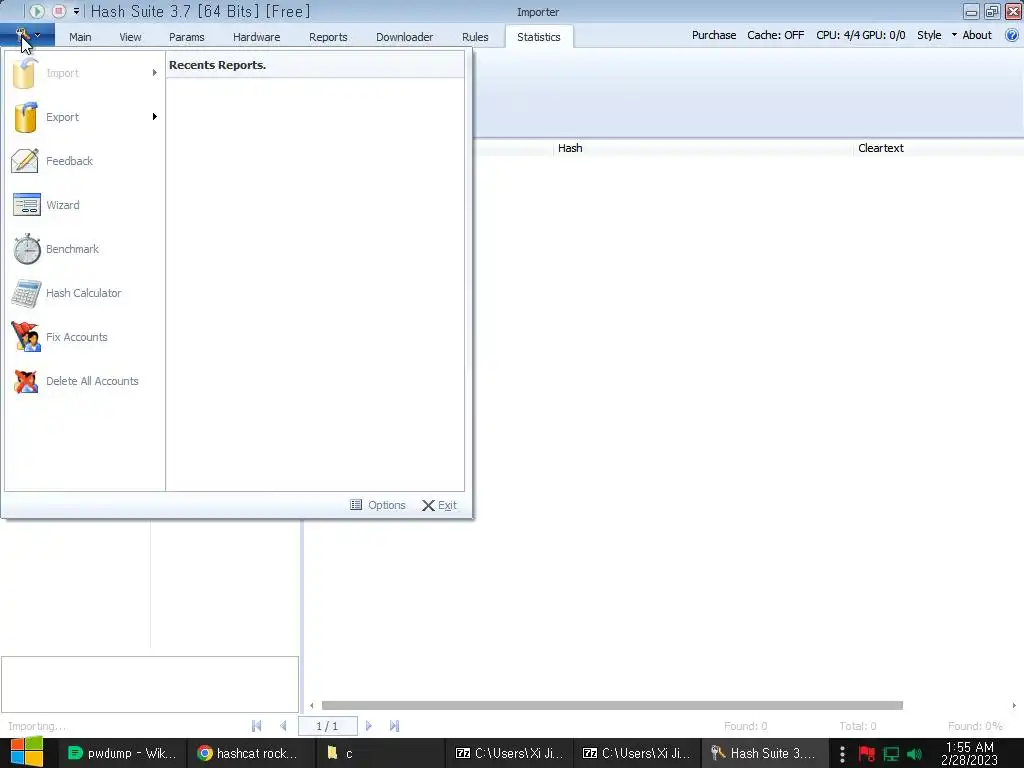Choose Delete All Accounts menu entry
1024x768 pixels.
[x=84, y=381]
